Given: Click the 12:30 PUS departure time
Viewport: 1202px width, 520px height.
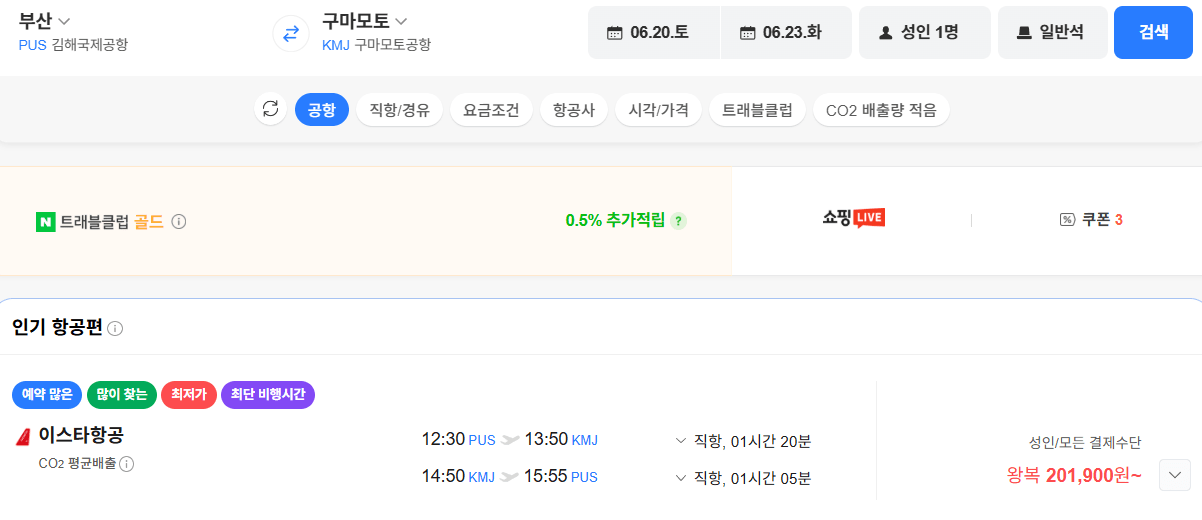Looking at the screenshot, I should coord(459,440).
